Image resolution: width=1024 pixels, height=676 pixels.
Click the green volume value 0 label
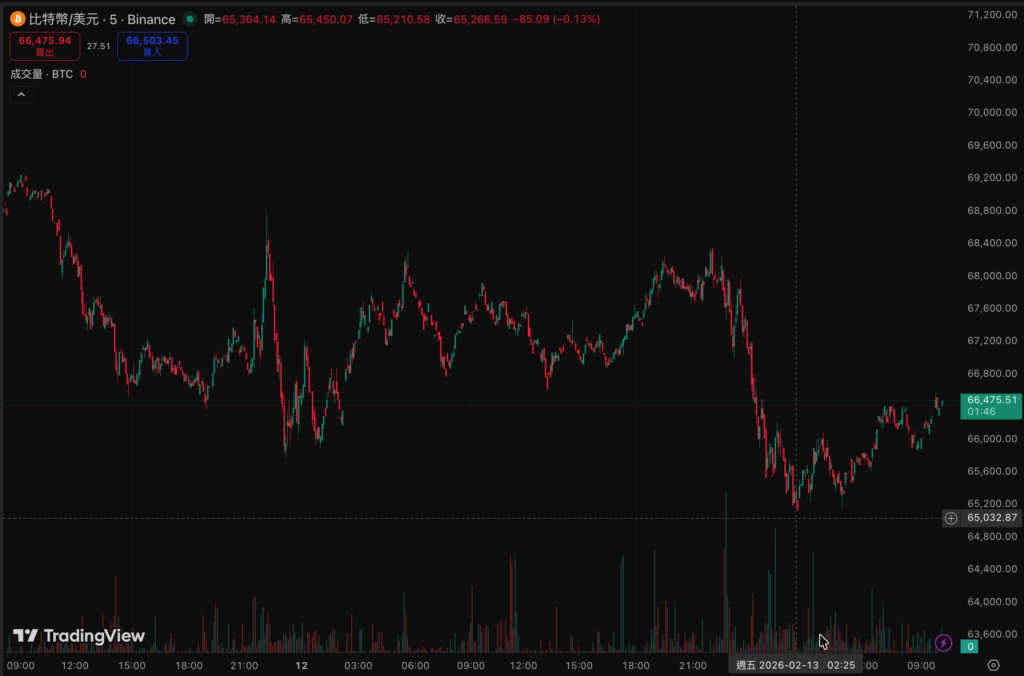coord(969,647)
